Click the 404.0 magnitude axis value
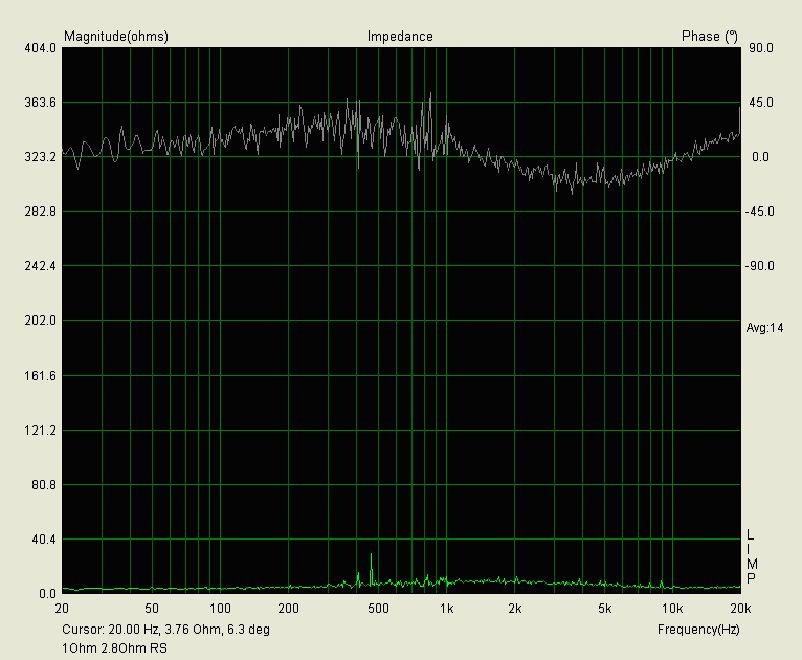802x660 pixels. [40, 48]
